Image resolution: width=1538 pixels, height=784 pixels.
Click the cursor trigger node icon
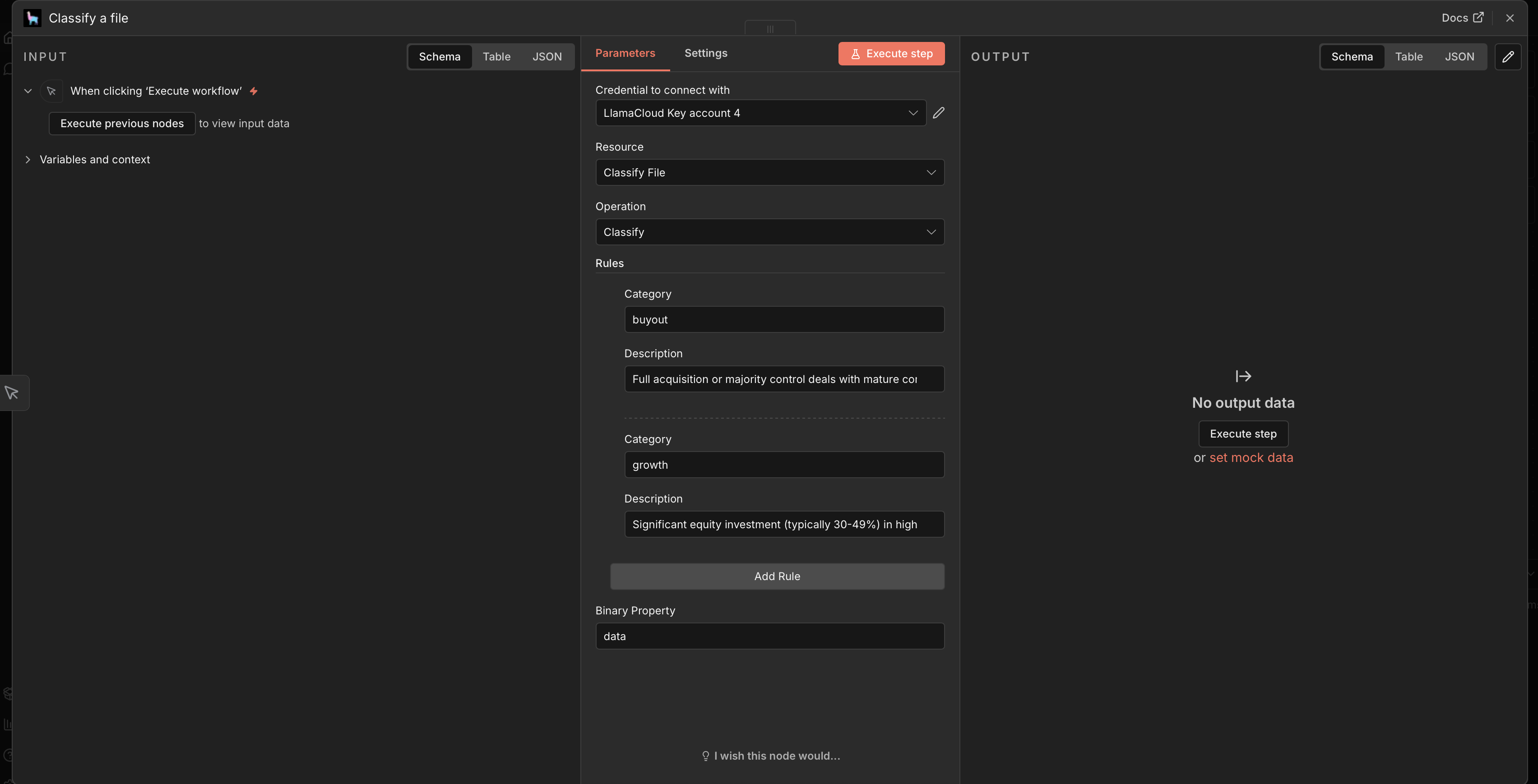click(x=51, y=91)
